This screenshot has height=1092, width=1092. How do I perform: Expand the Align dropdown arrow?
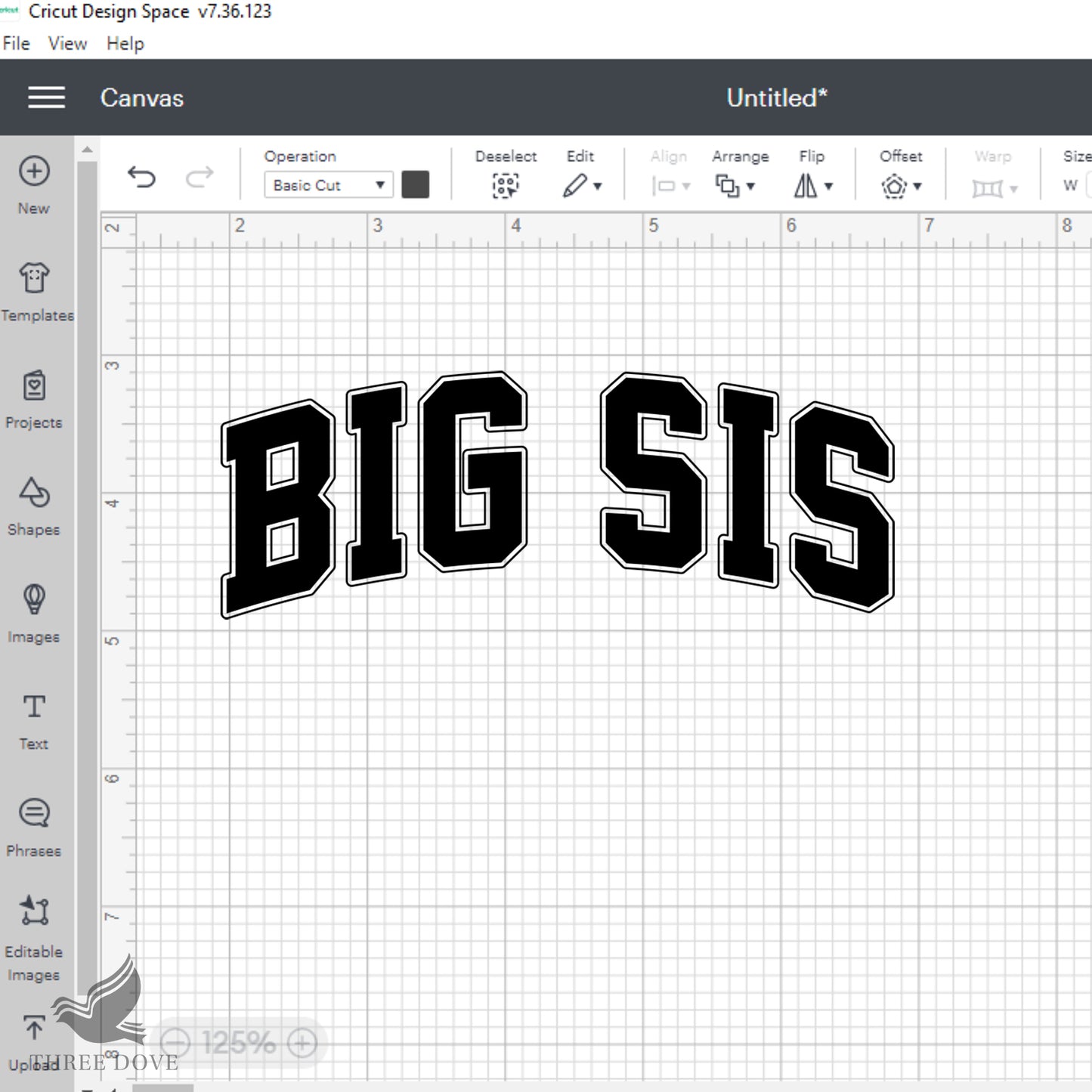coord(686,187)
